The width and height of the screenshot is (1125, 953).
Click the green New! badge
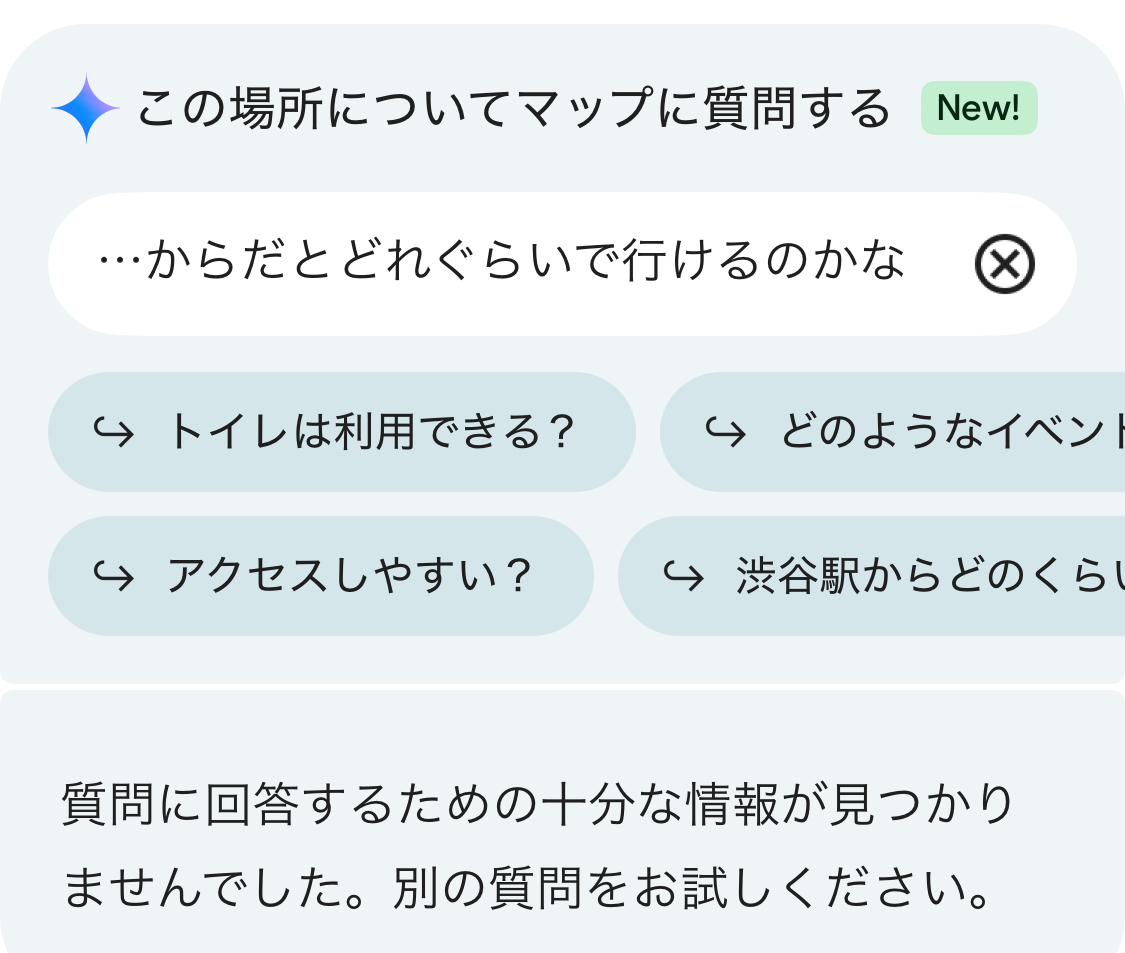click(979, 108)
